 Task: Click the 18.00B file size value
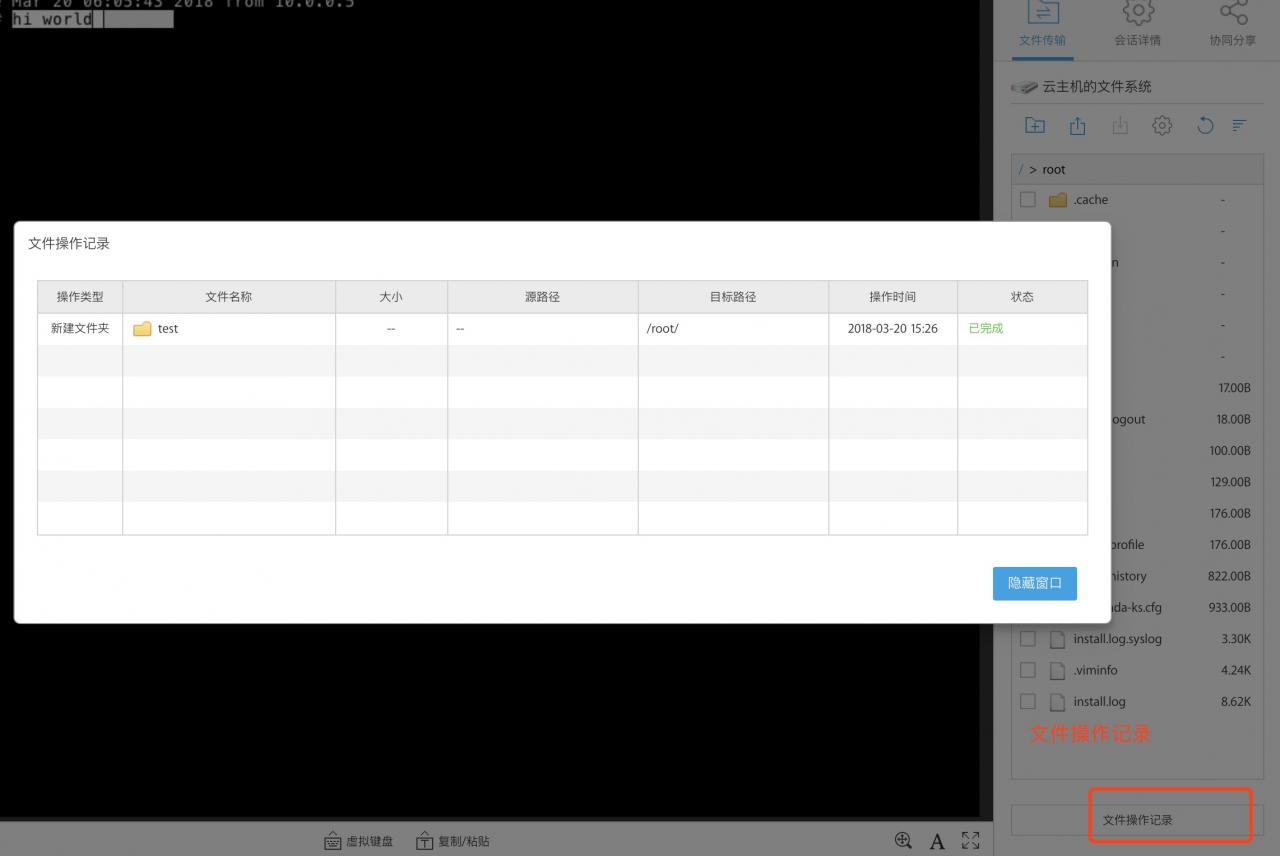(x=1234, y=420)
